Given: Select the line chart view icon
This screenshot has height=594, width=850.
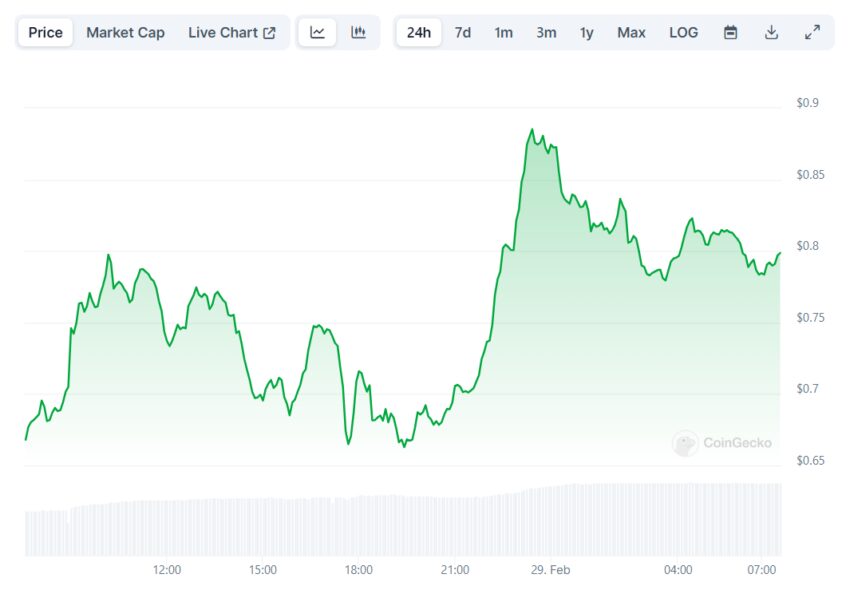Looking at the screenshot, I should (317, 33).
